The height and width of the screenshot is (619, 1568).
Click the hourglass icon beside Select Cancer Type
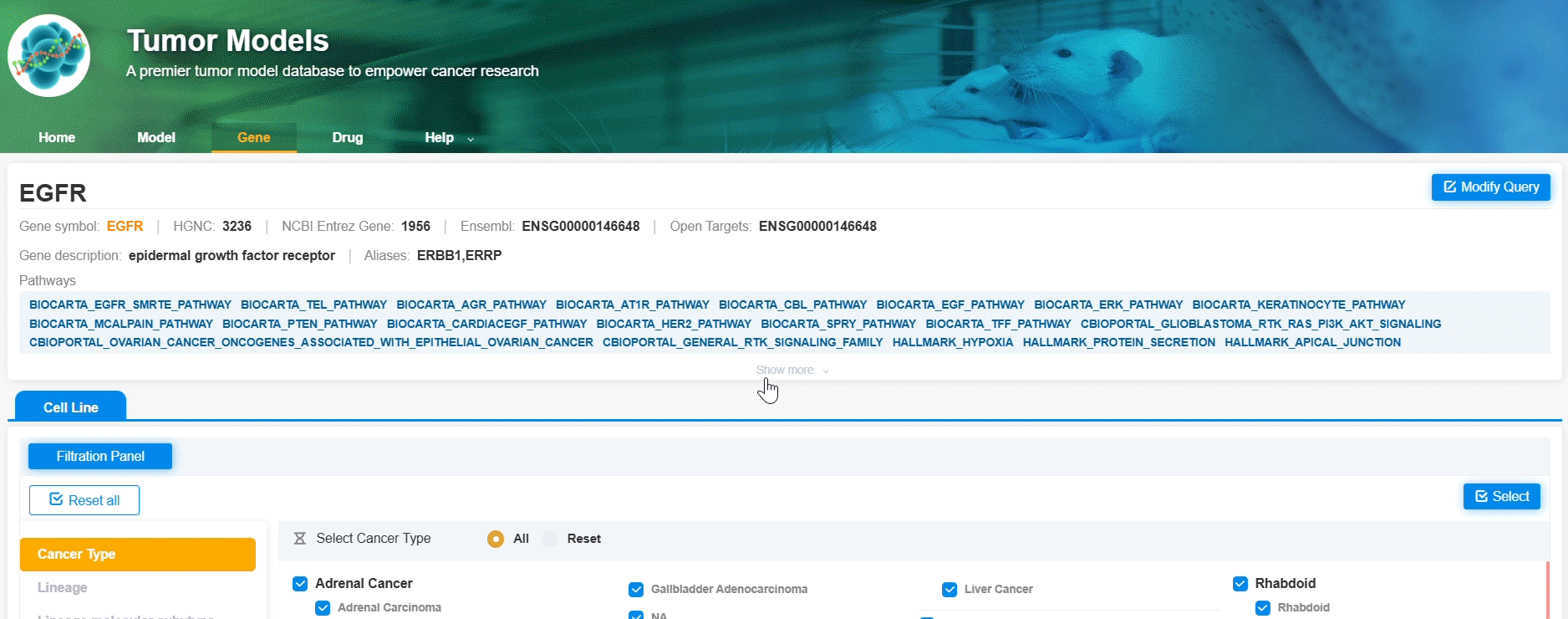click(300, 539)
